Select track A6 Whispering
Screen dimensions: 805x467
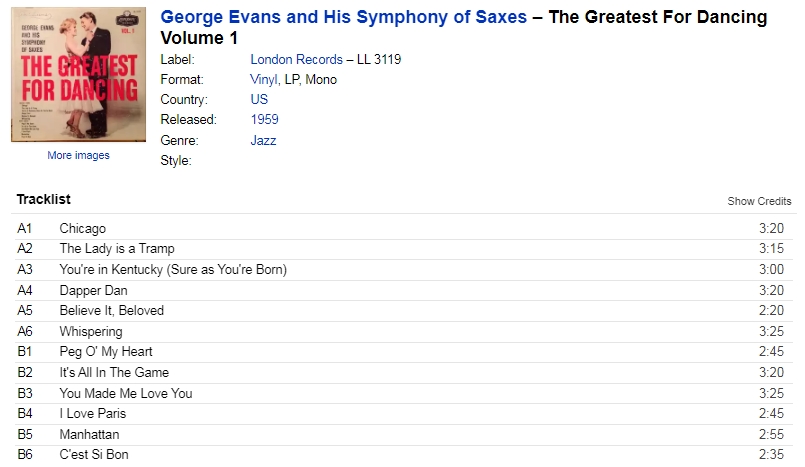point(402,332)
